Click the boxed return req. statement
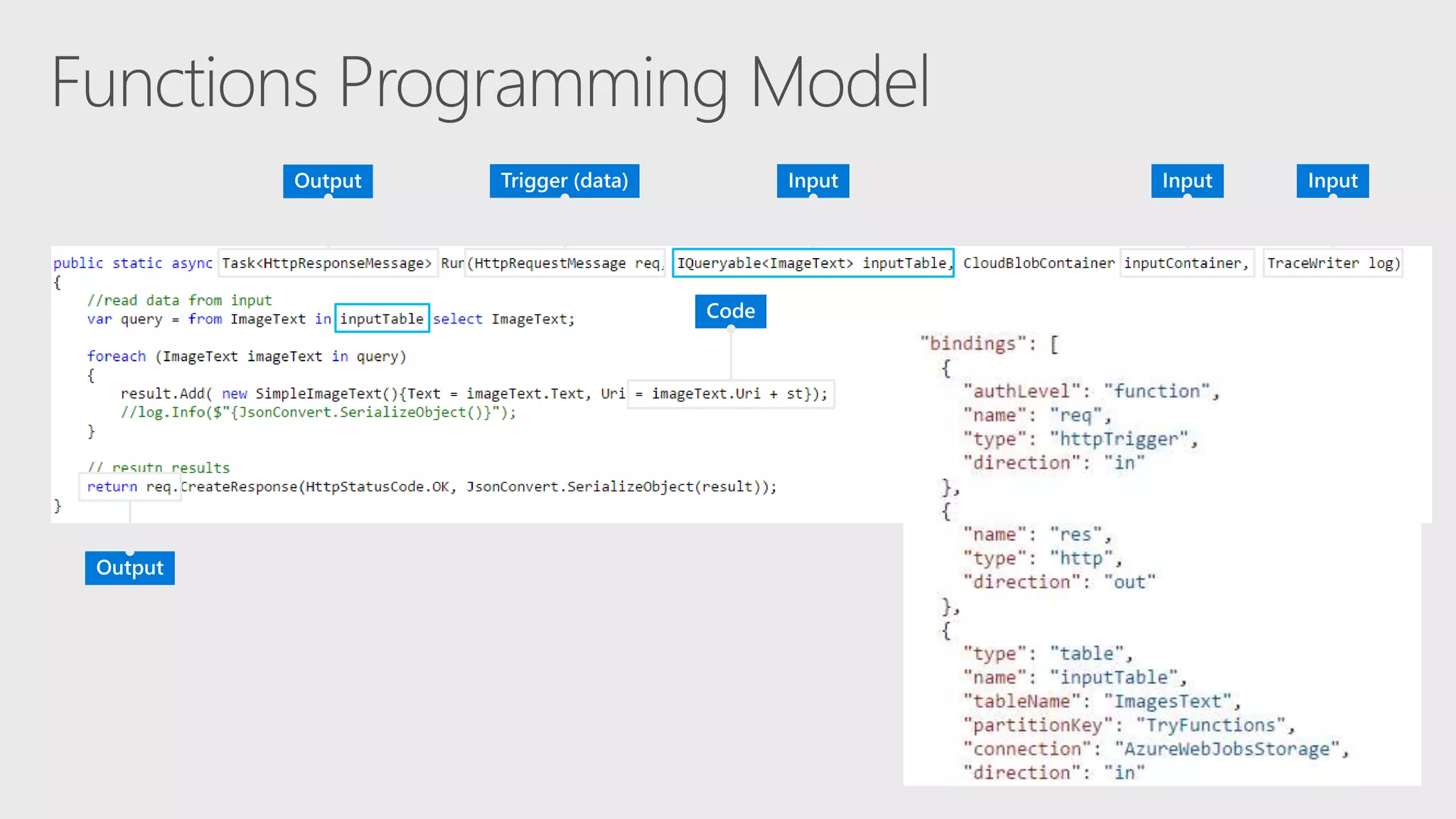This screenshot has height=819, width=1456. (x=129, y=486)
